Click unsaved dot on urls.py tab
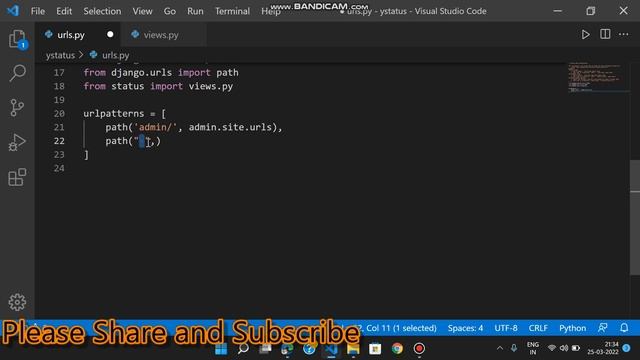 (x=110, y=35)
